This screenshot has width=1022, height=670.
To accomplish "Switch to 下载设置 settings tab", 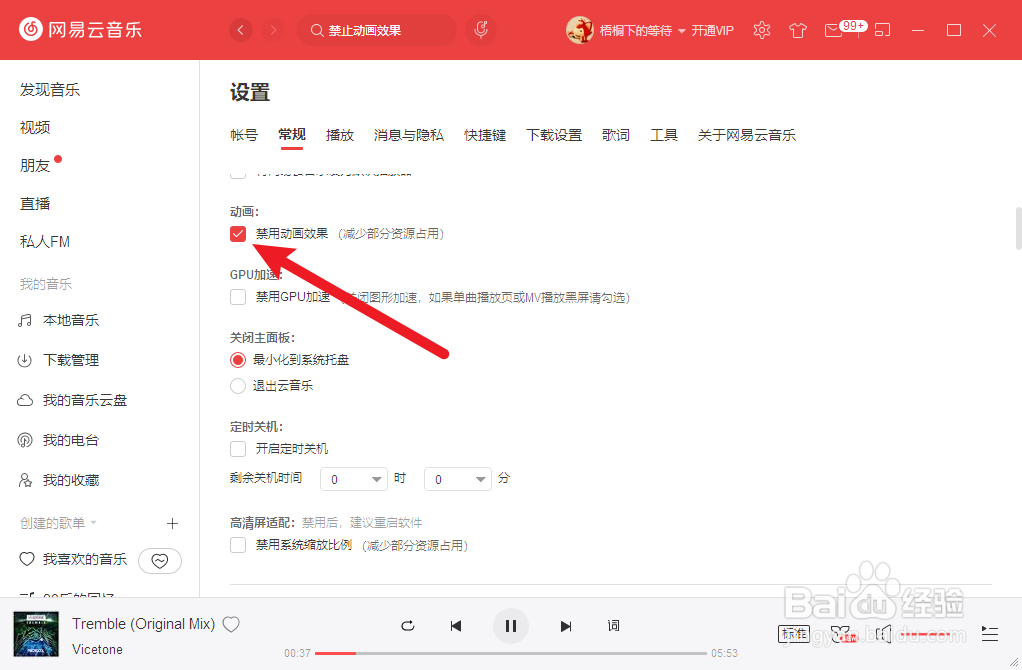I will 554,135.
